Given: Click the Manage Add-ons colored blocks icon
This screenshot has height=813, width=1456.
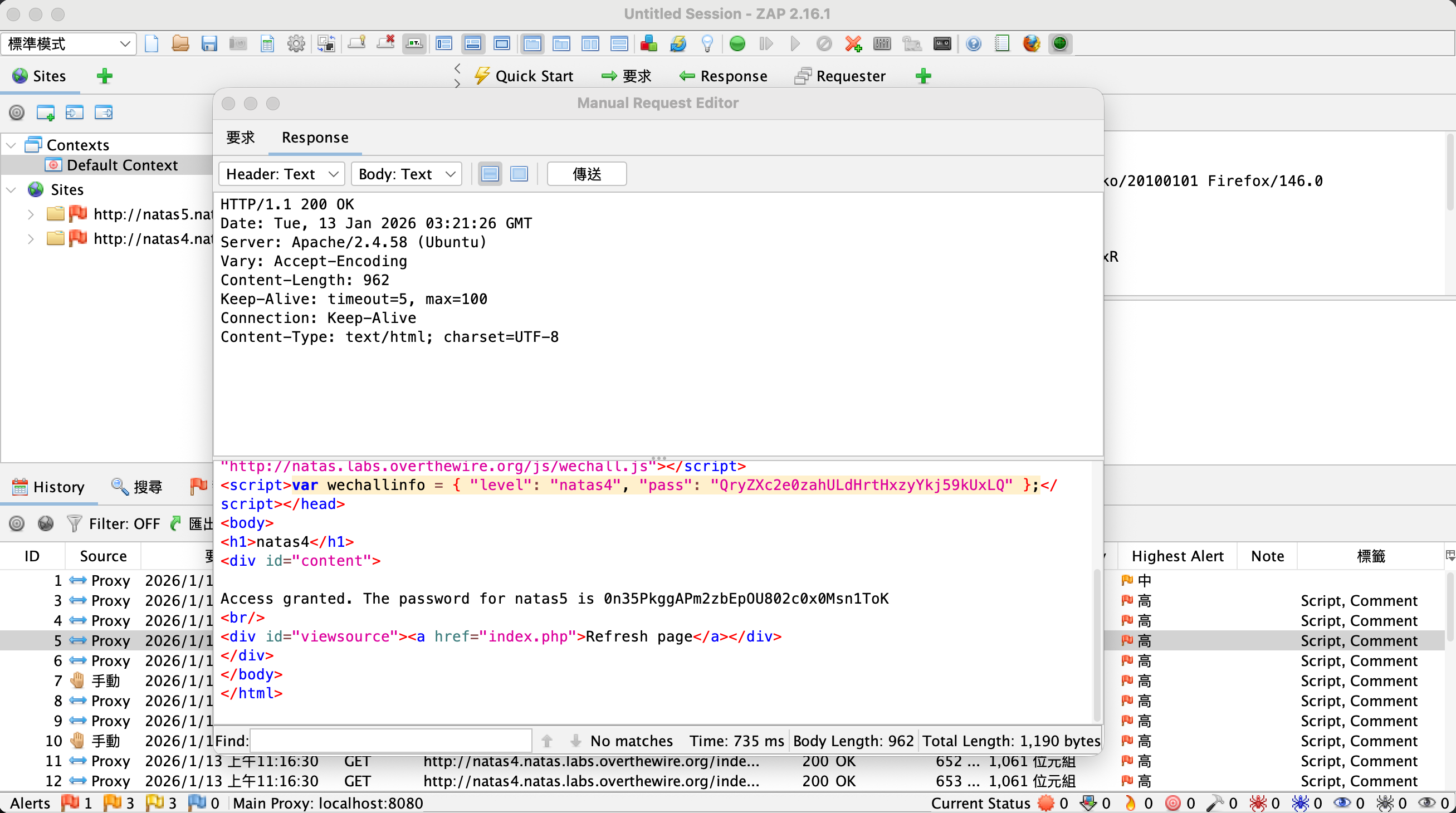Looking at the screenshot, I should tap(649, 43).
